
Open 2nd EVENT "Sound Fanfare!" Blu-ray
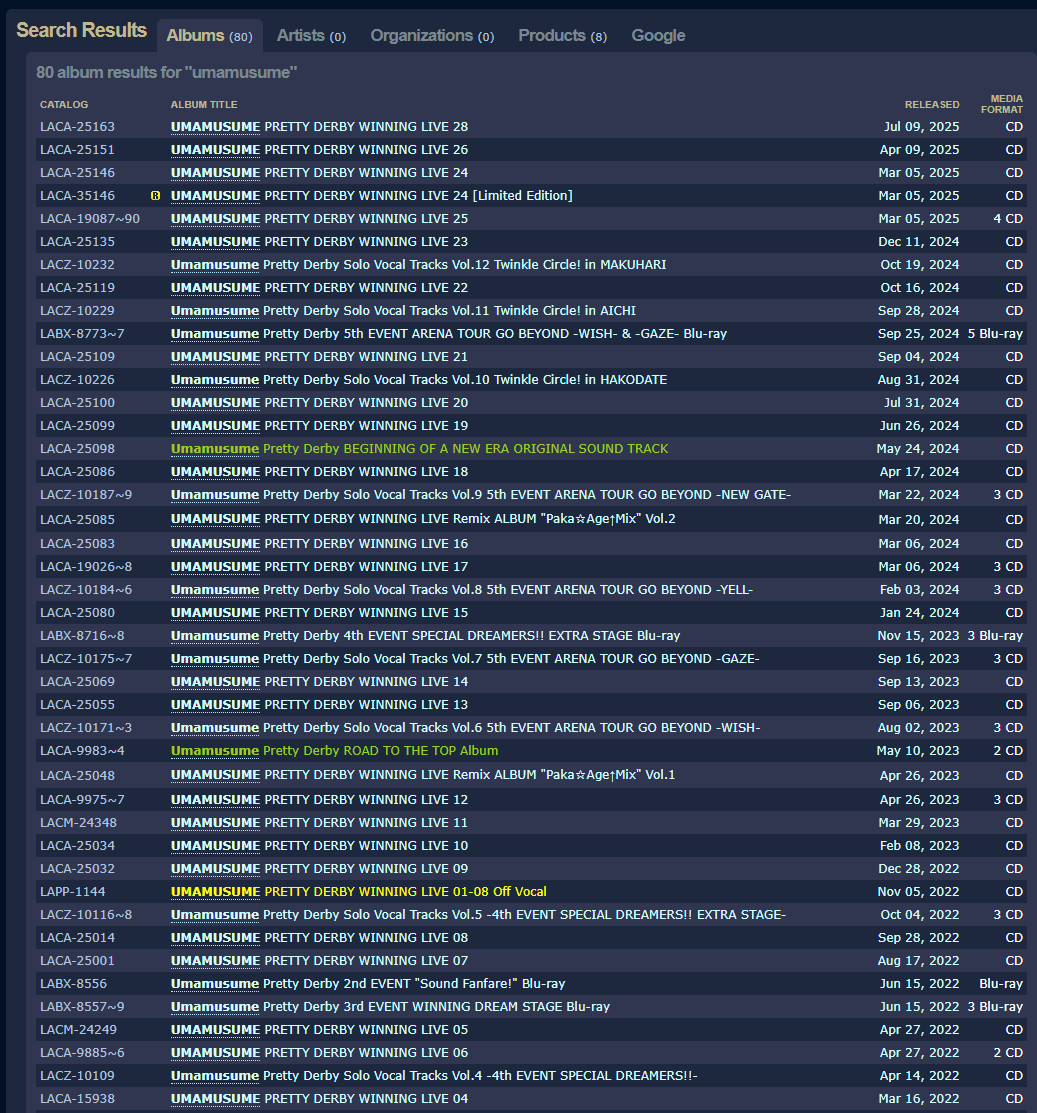click(368, 984)
